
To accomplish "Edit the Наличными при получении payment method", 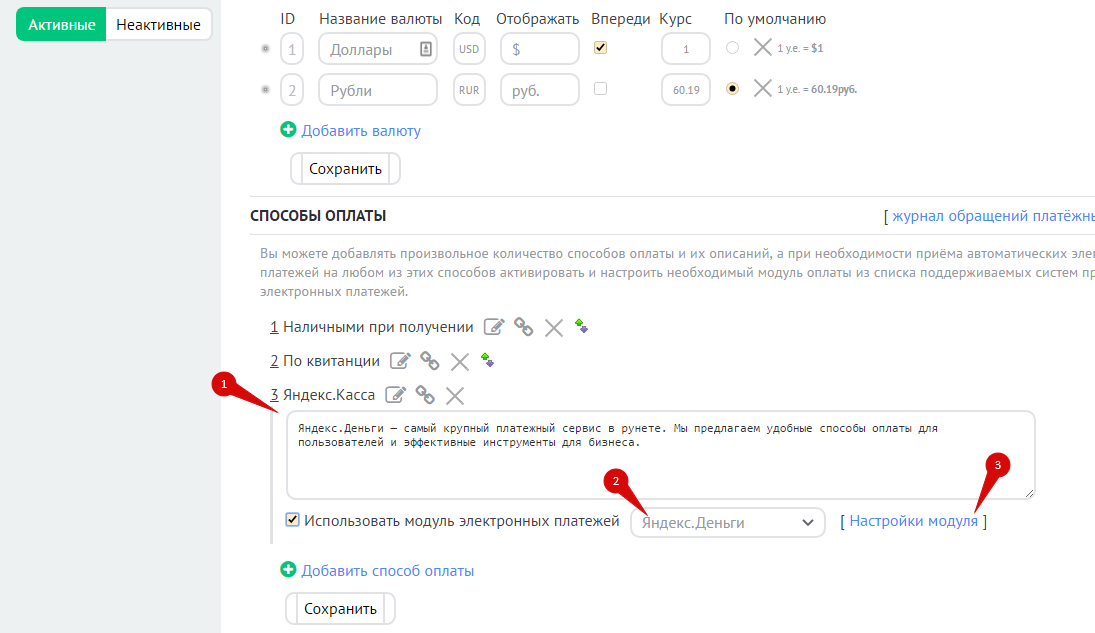I will (x=494, y=327).
